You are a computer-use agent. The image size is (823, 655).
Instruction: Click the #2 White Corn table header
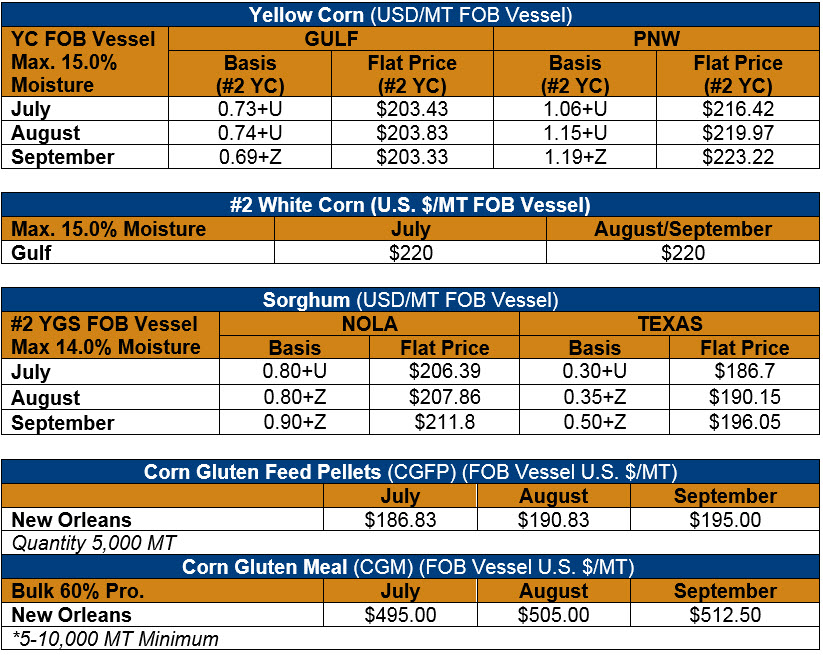[410, 205]
